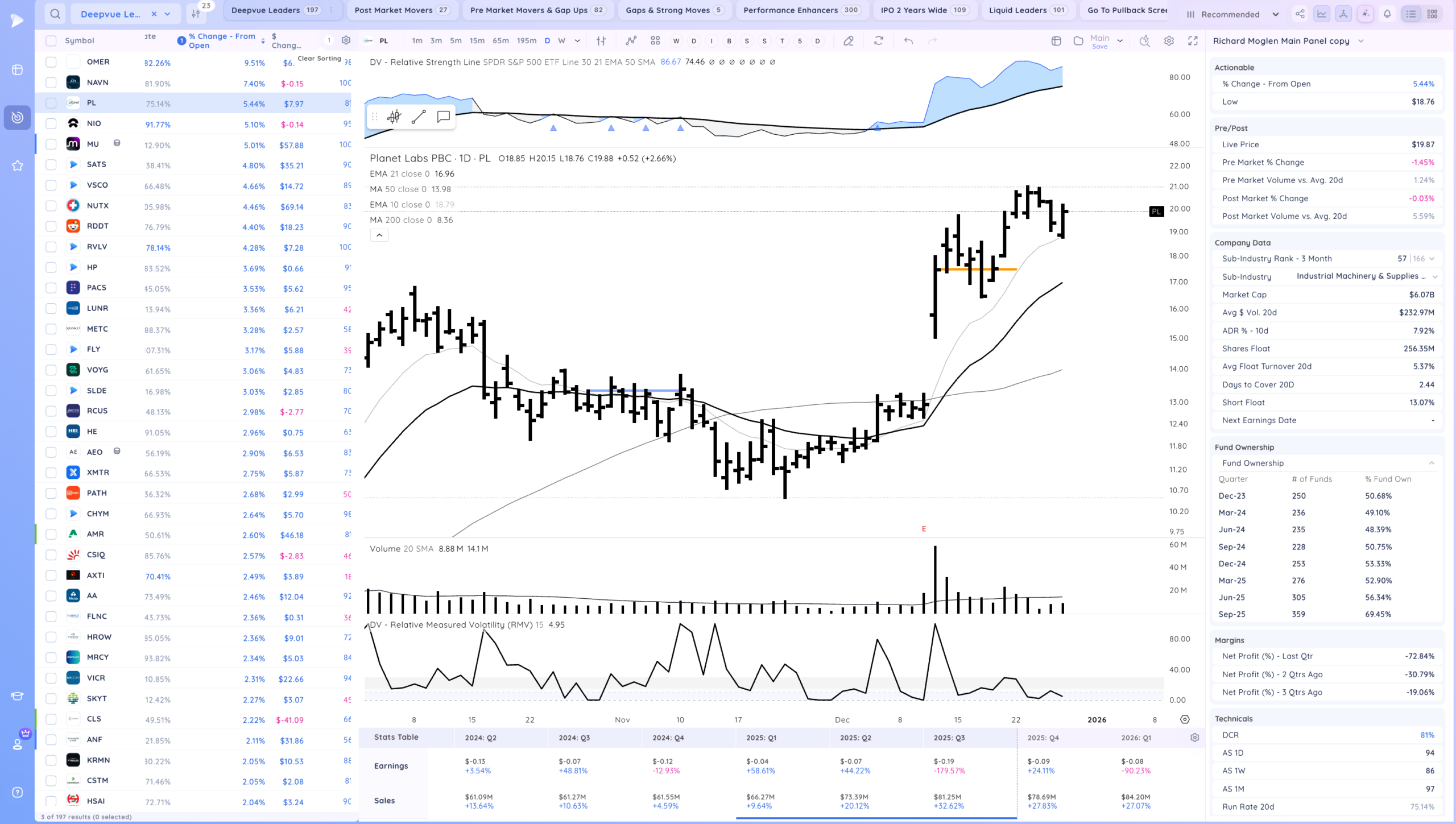The height and width of the screenshot is (824, 1456).
Task: Open the search magnifier icon
Action: coord(55,14)
